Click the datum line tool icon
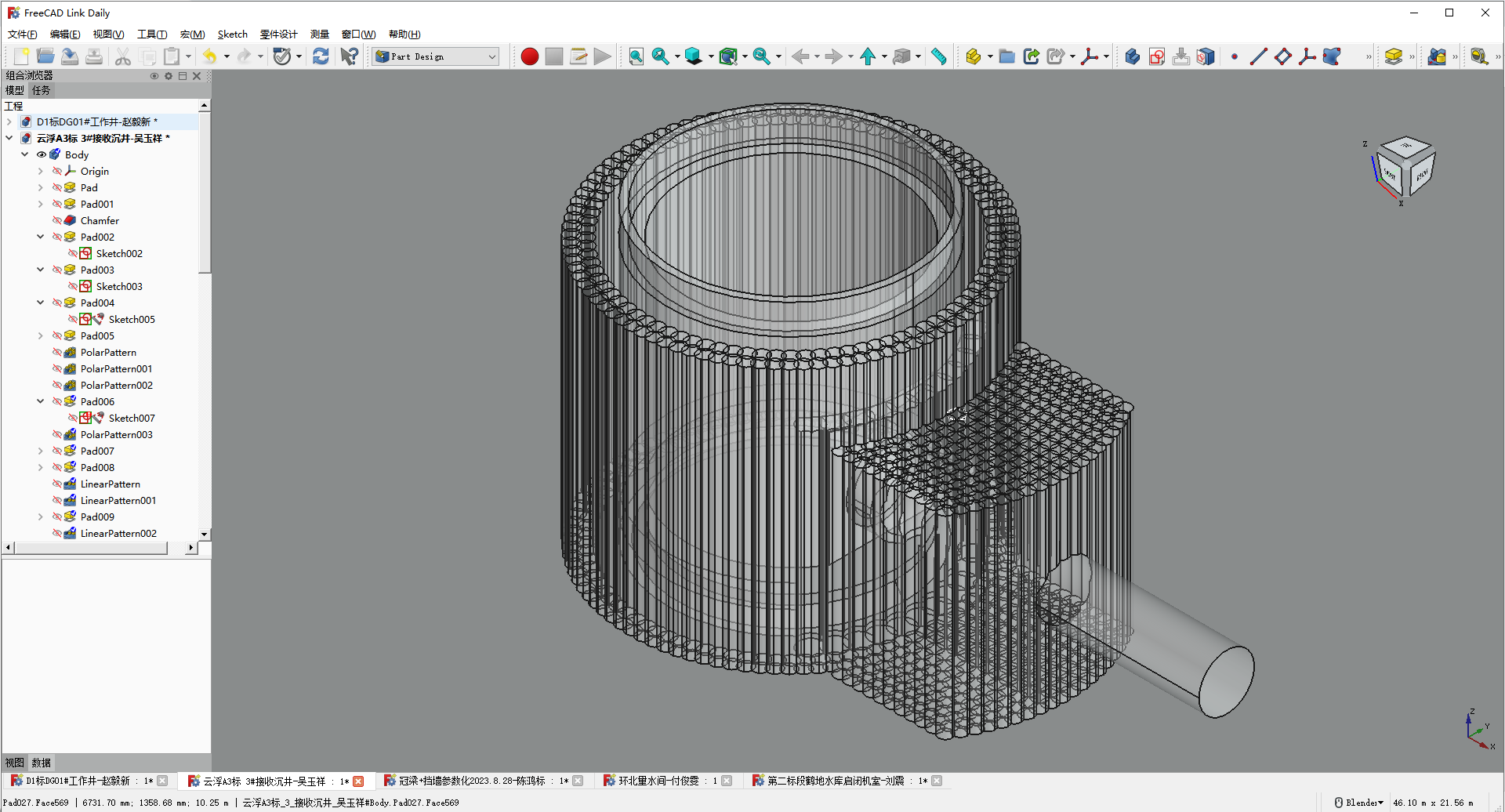The image size is (1505, 812). pyautogui.click(x=1258, y=56)
